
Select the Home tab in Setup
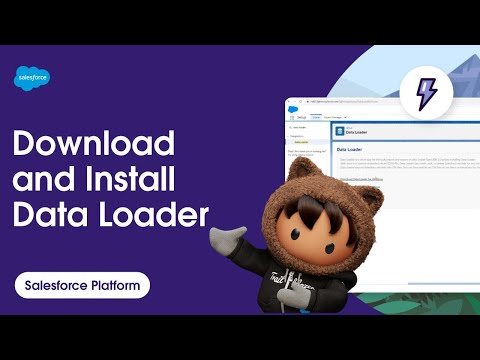coord(316,118)
